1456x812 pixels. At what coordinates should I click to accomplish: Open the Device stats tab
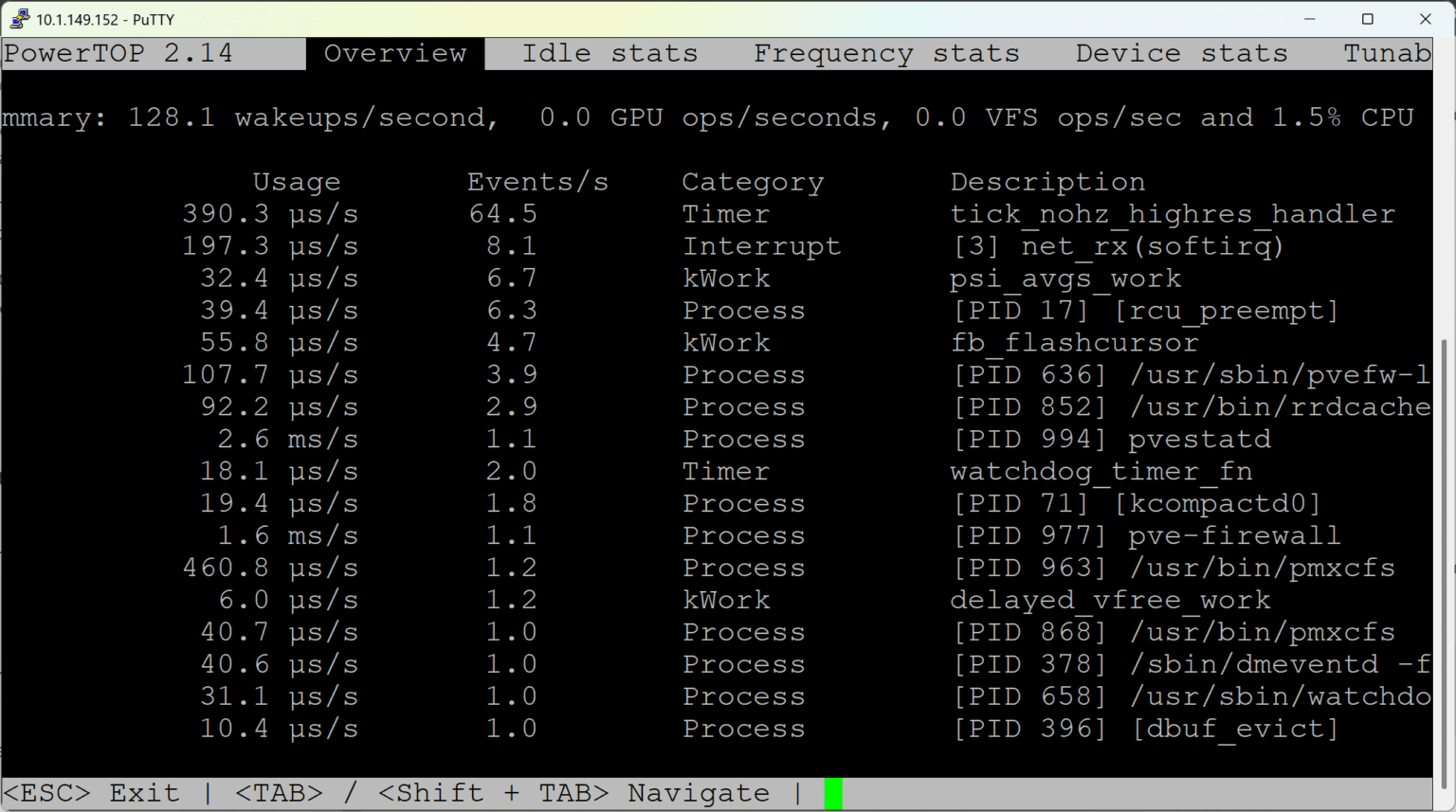1180,53
